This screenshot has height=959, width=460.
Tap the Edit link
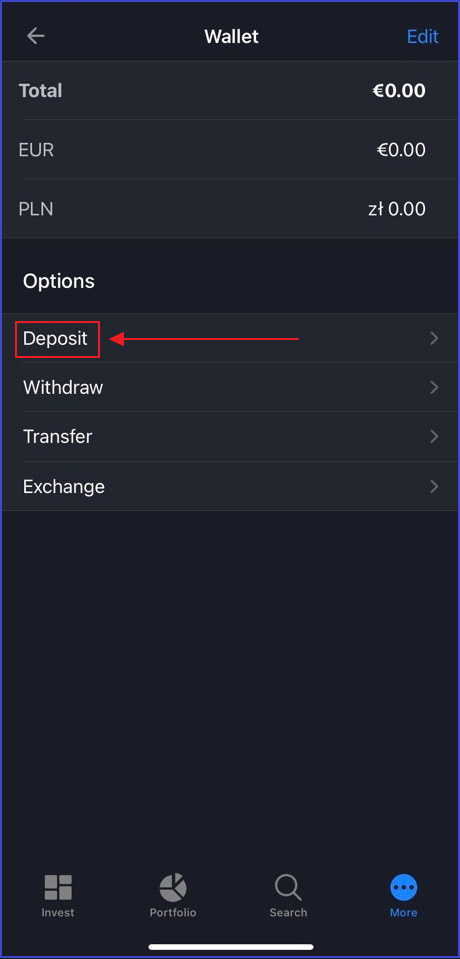coord(423,37)
